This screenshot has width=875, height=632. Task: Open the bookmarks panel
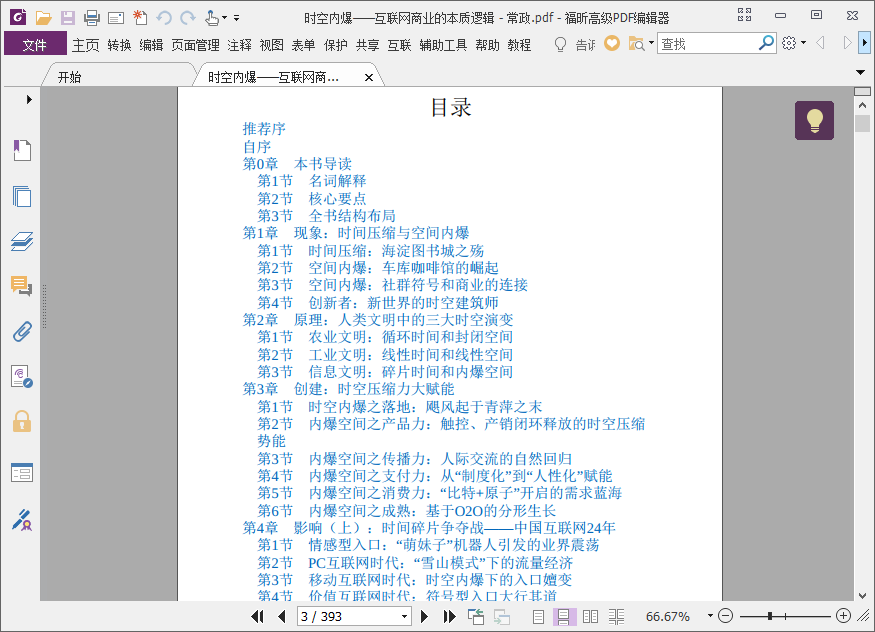22,150
